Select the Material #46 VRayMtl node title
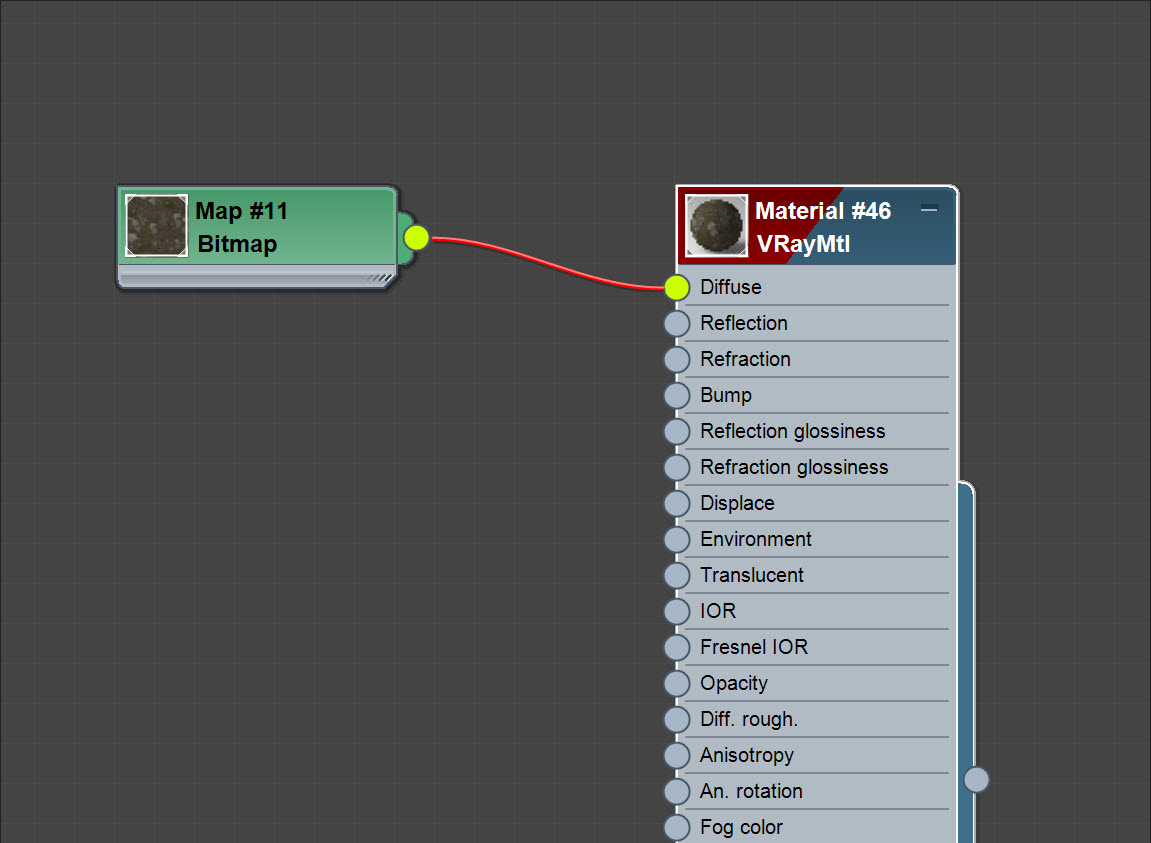Viewport: 1151px width, 843px height. point(823,227)
